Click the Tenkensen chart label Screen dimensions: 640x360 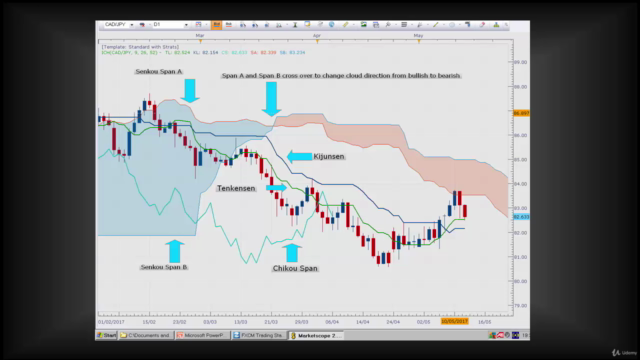[x=236, y=188]
